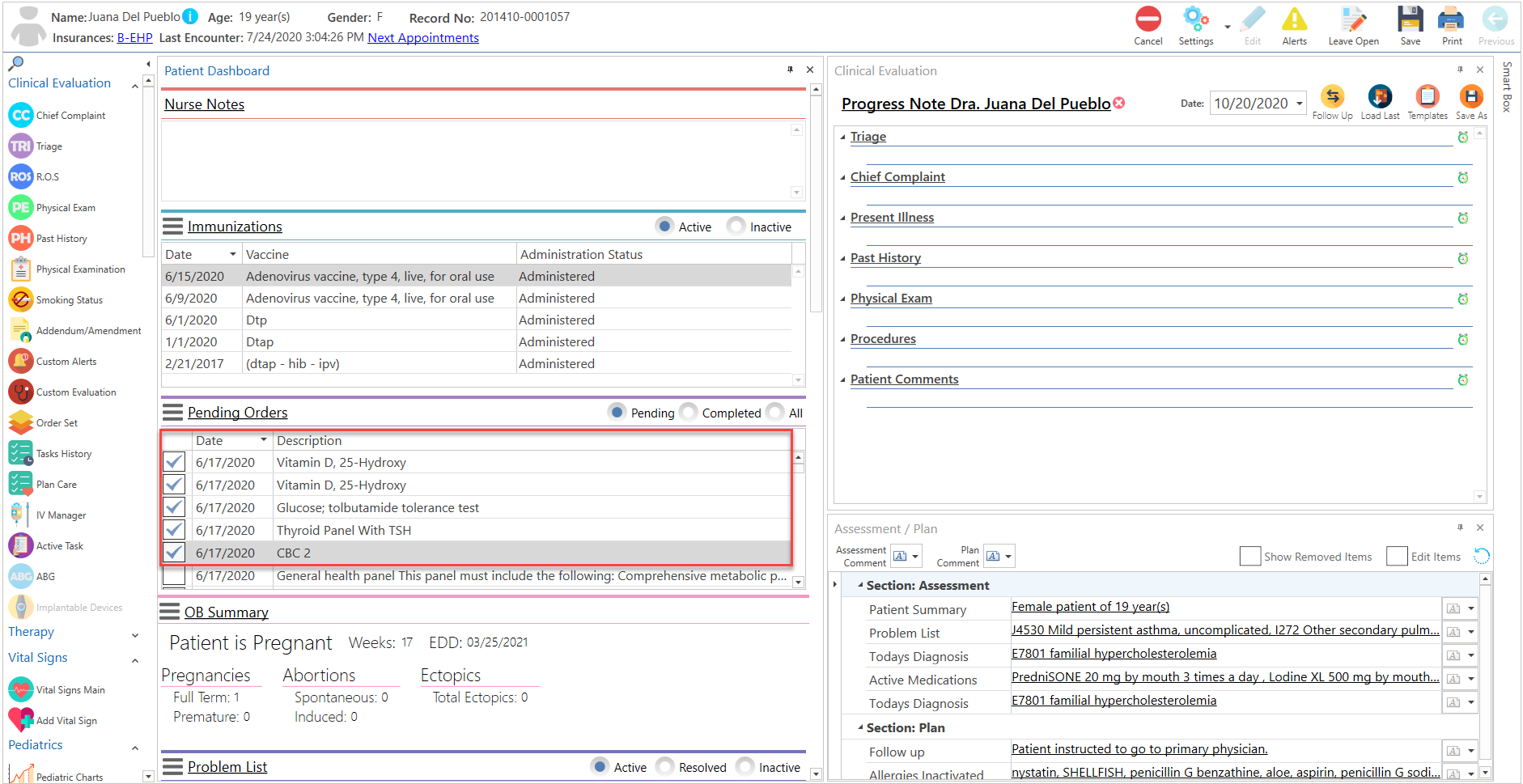Open the Next Appointments link
Image resolution: width=1523 pixels, height=784 pixels.
[423, 38]
